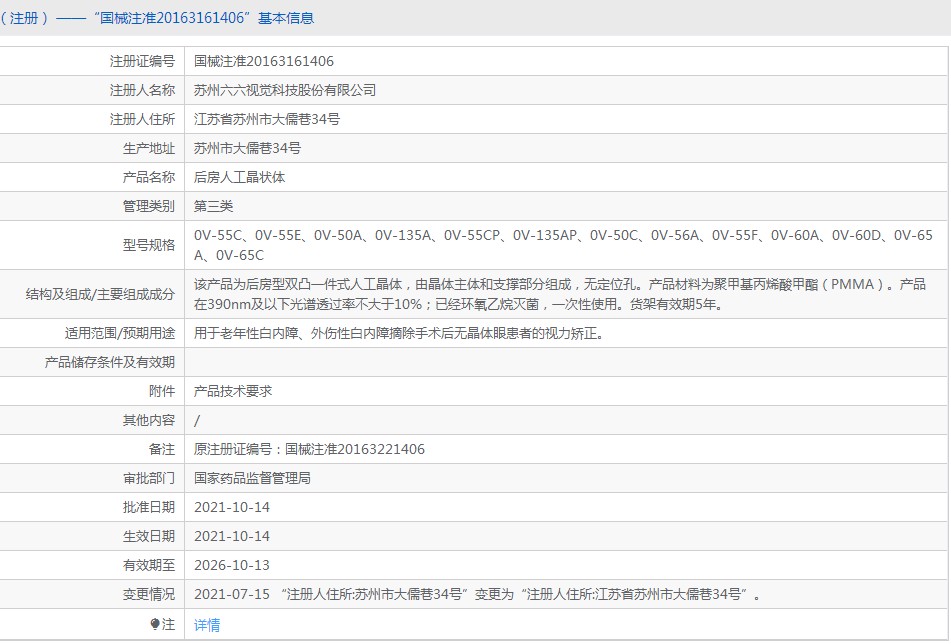Open the 详情 details link
Image resolution: width=951 pixels, height=644 pixels.
[207, 625]
